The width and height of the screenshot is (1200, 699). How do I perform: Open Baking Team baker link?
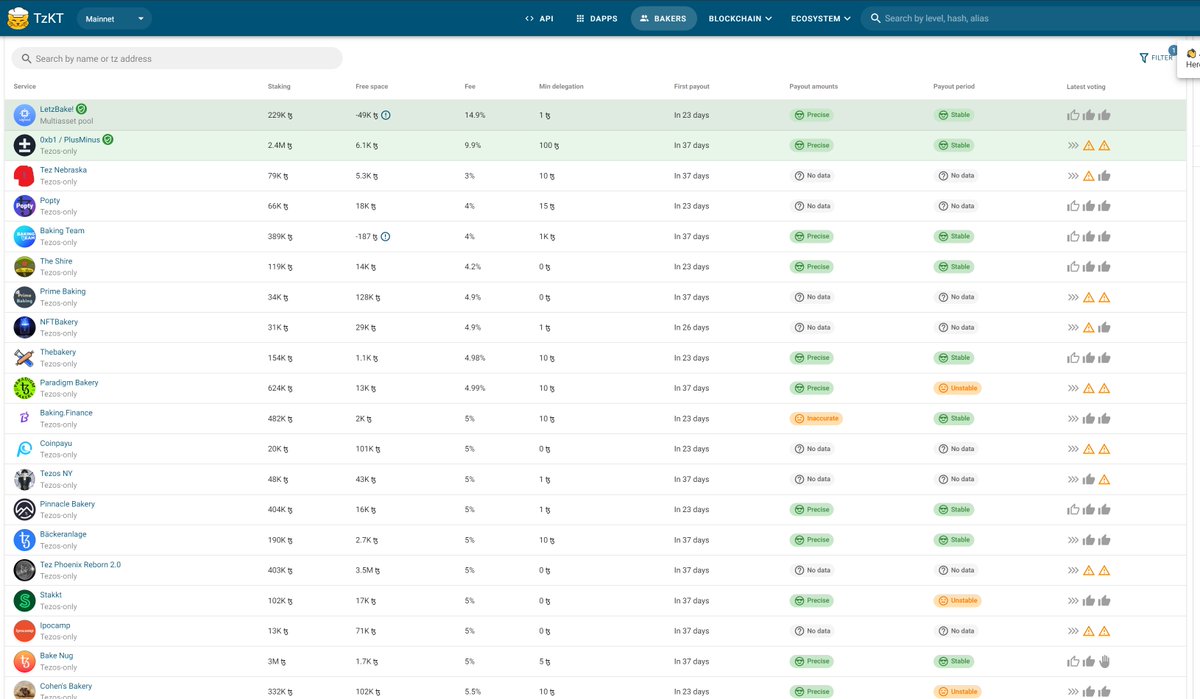tap(62, 231)
